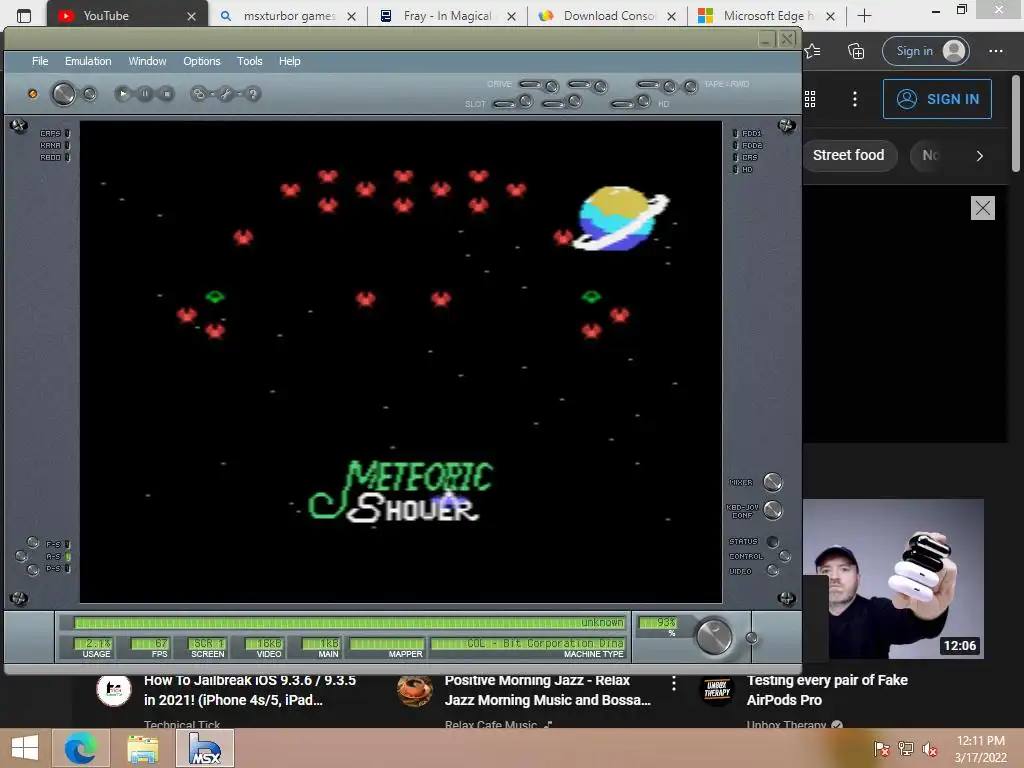Pause emulation with the pause button

pyautogui.click(x=145, y=94)
